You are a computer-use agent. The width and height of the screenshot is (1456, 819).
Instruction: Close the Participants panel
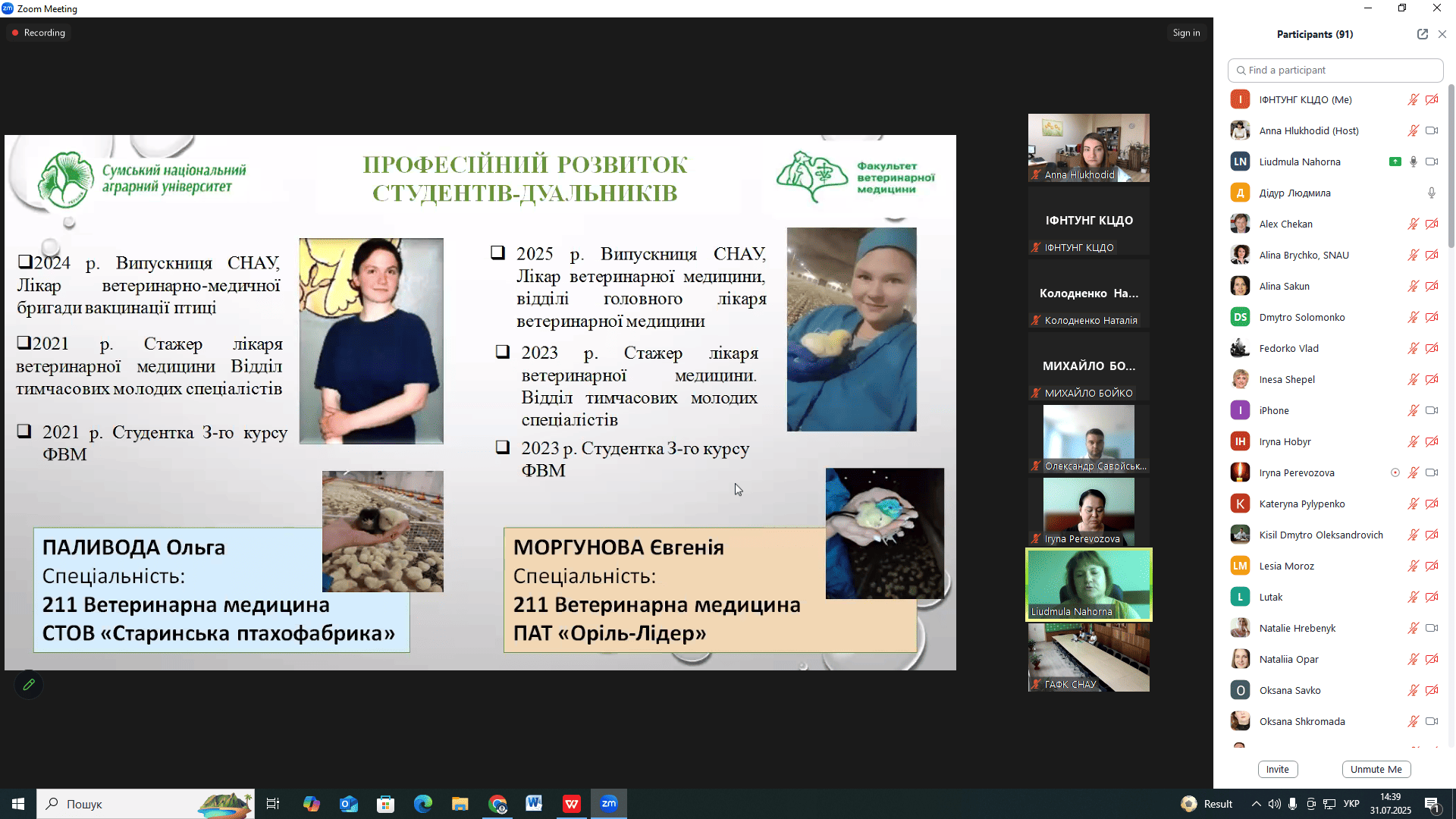[1442, 34]
